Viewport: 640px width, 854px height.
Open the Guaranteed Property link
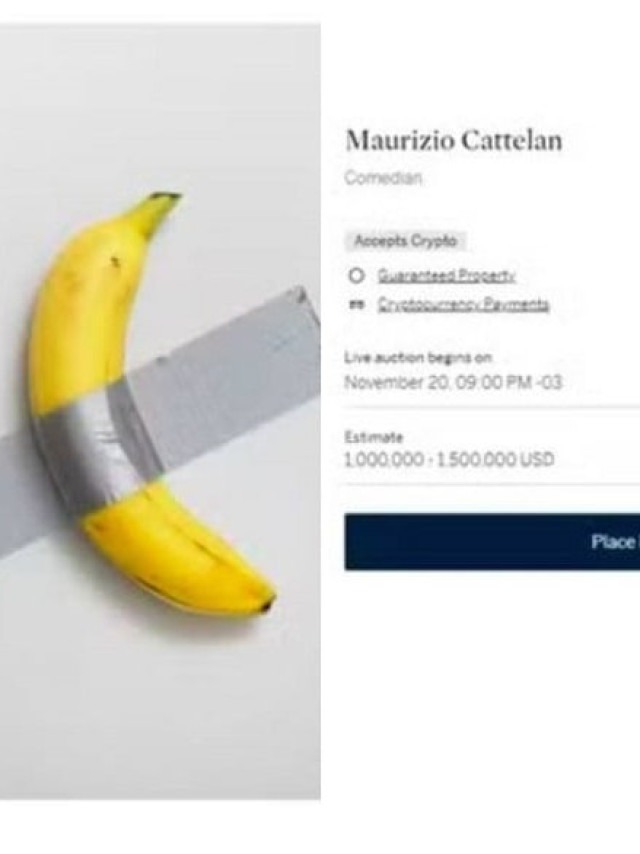point(447,276)
